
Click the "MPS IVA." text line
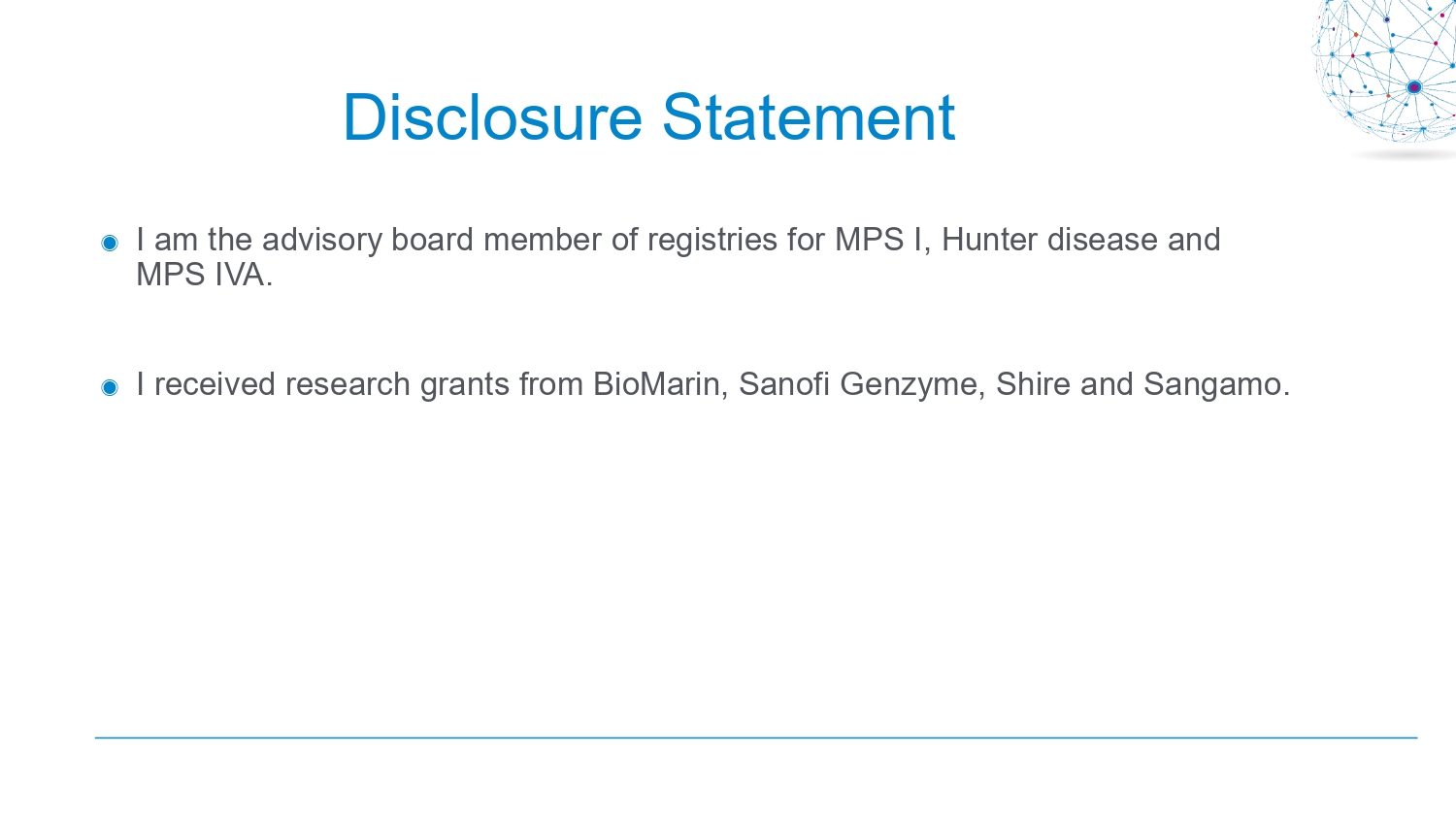pyautogui.click(x=204, y=275)
